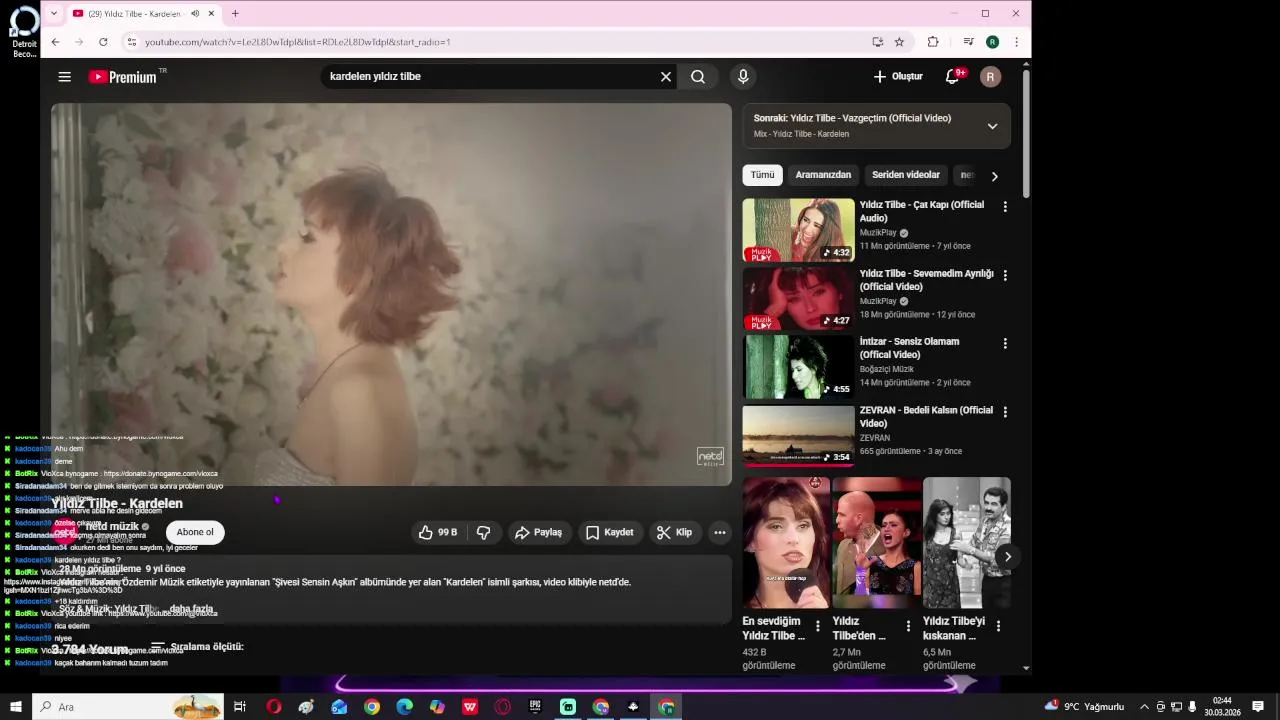
Task: Mute the tab with speaker icon
Action: point(195,14)
